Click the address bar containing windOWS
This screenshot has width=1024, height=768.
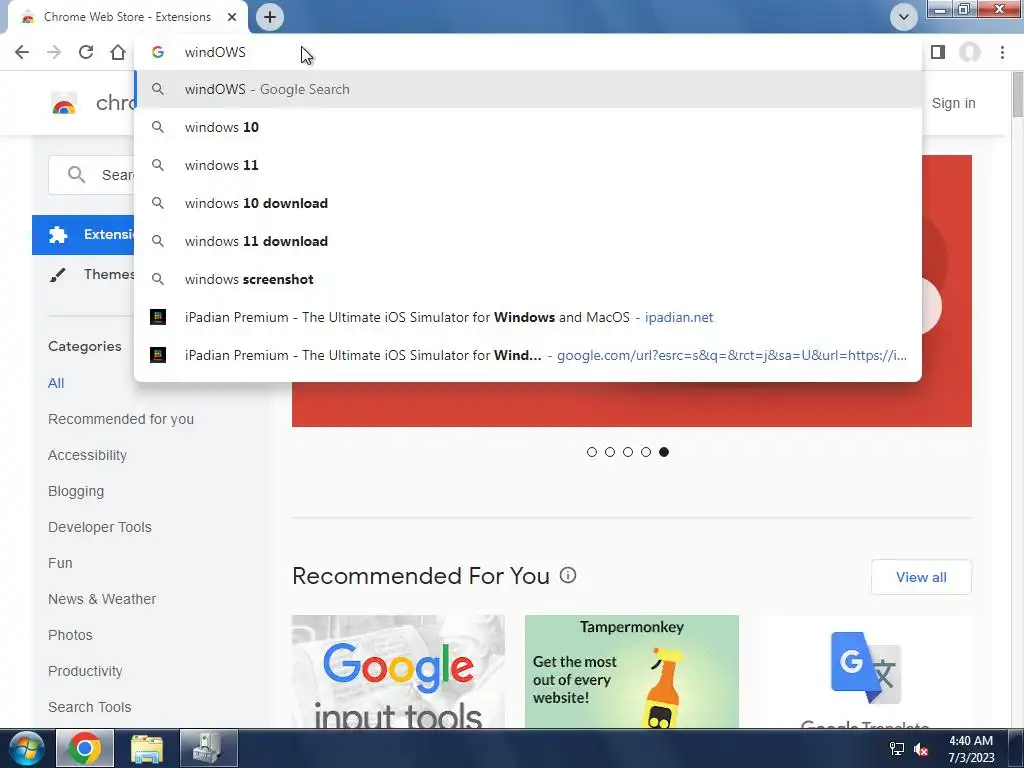528,52
